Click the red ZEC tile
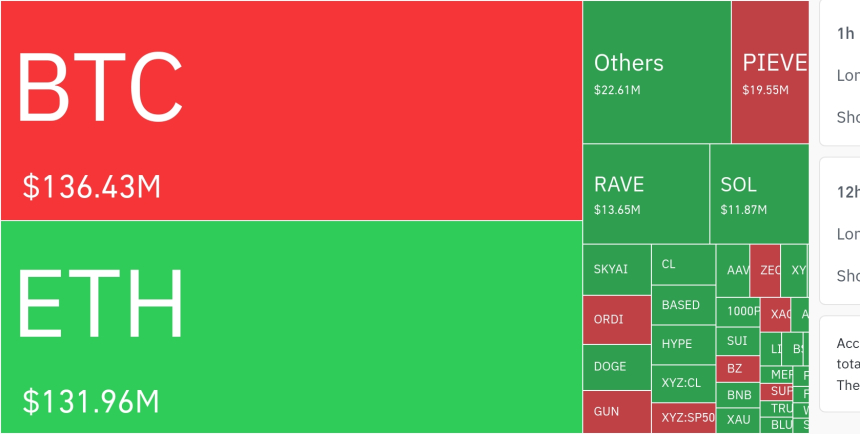The width and height of the screenshot is (860, 434). (765, 270)
